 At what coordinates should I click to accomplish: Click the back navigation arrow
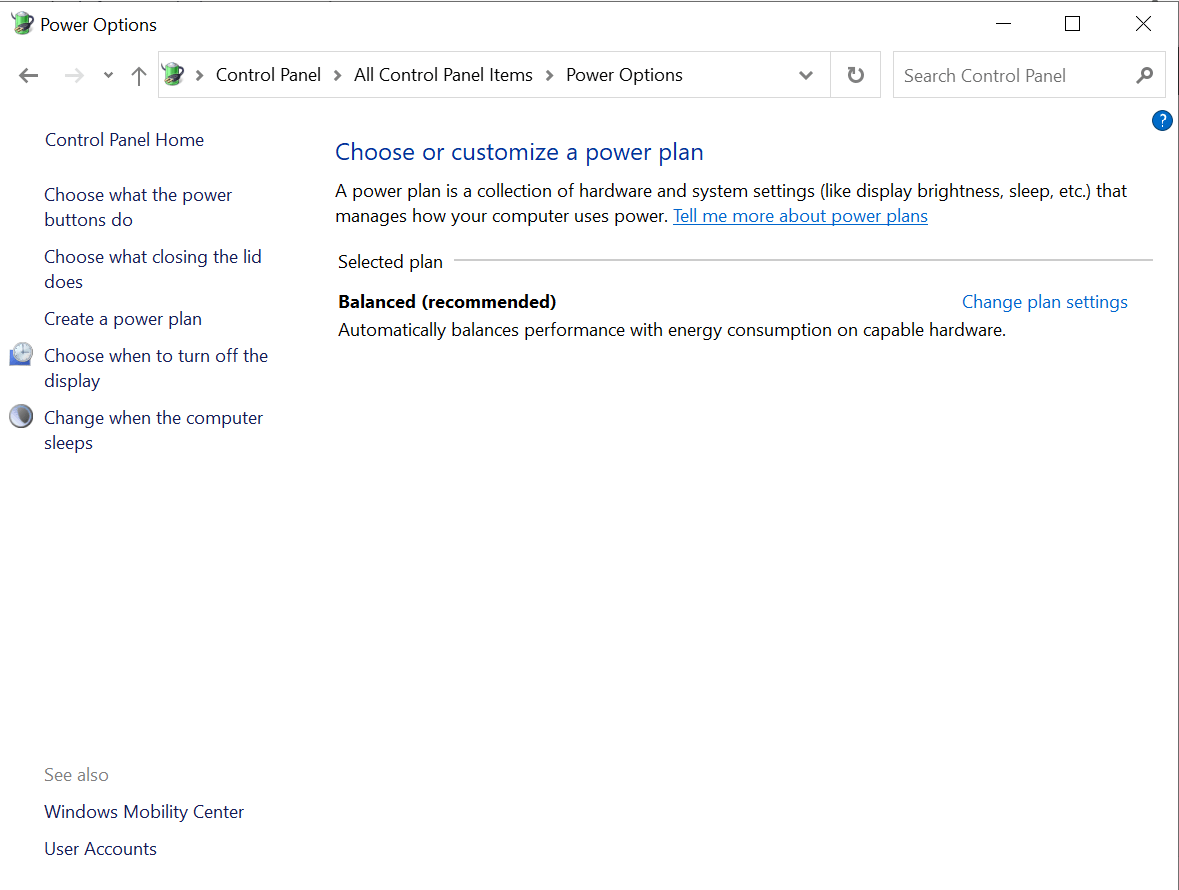click(29, 76)
